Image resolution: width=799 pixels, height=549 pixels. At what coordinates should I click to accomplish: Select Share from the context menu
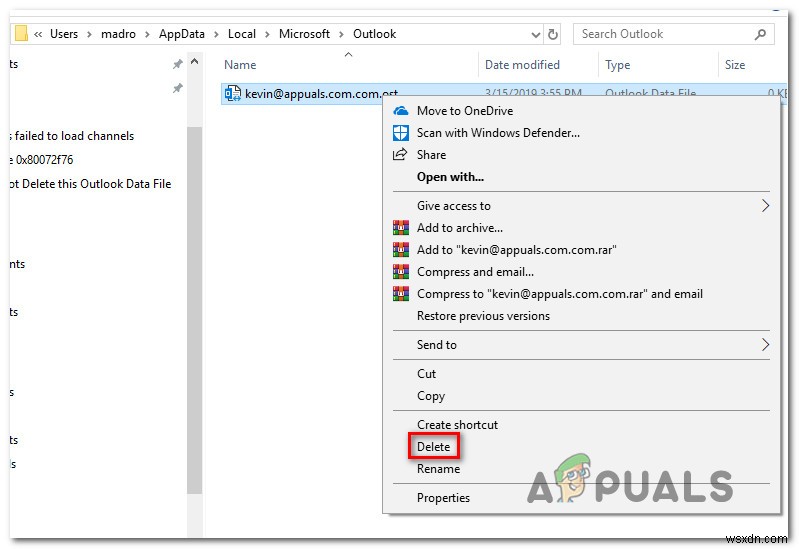(x=431, y=154)
